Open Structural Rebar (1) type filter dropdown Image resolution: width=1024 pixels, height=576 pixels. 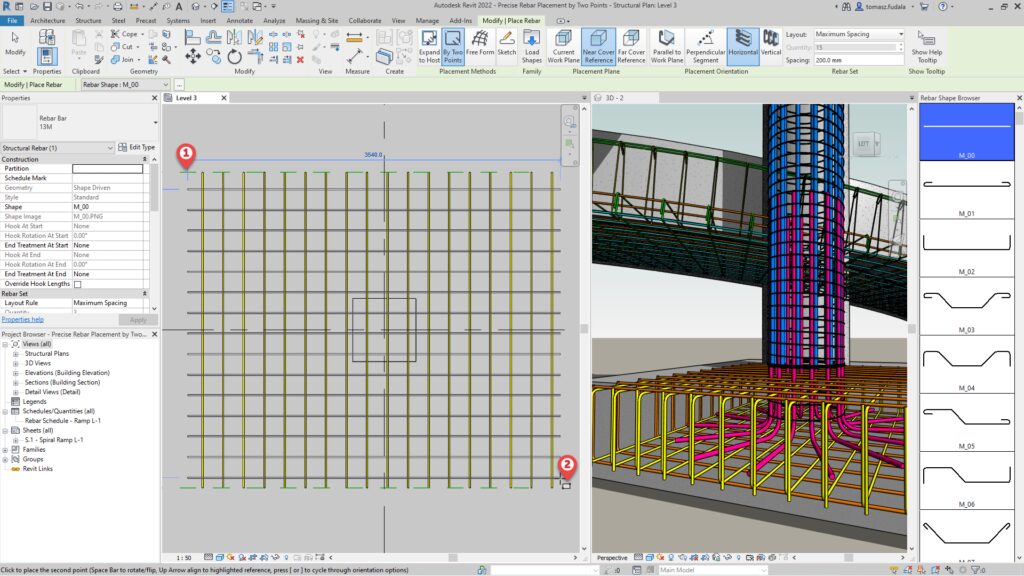57,148
